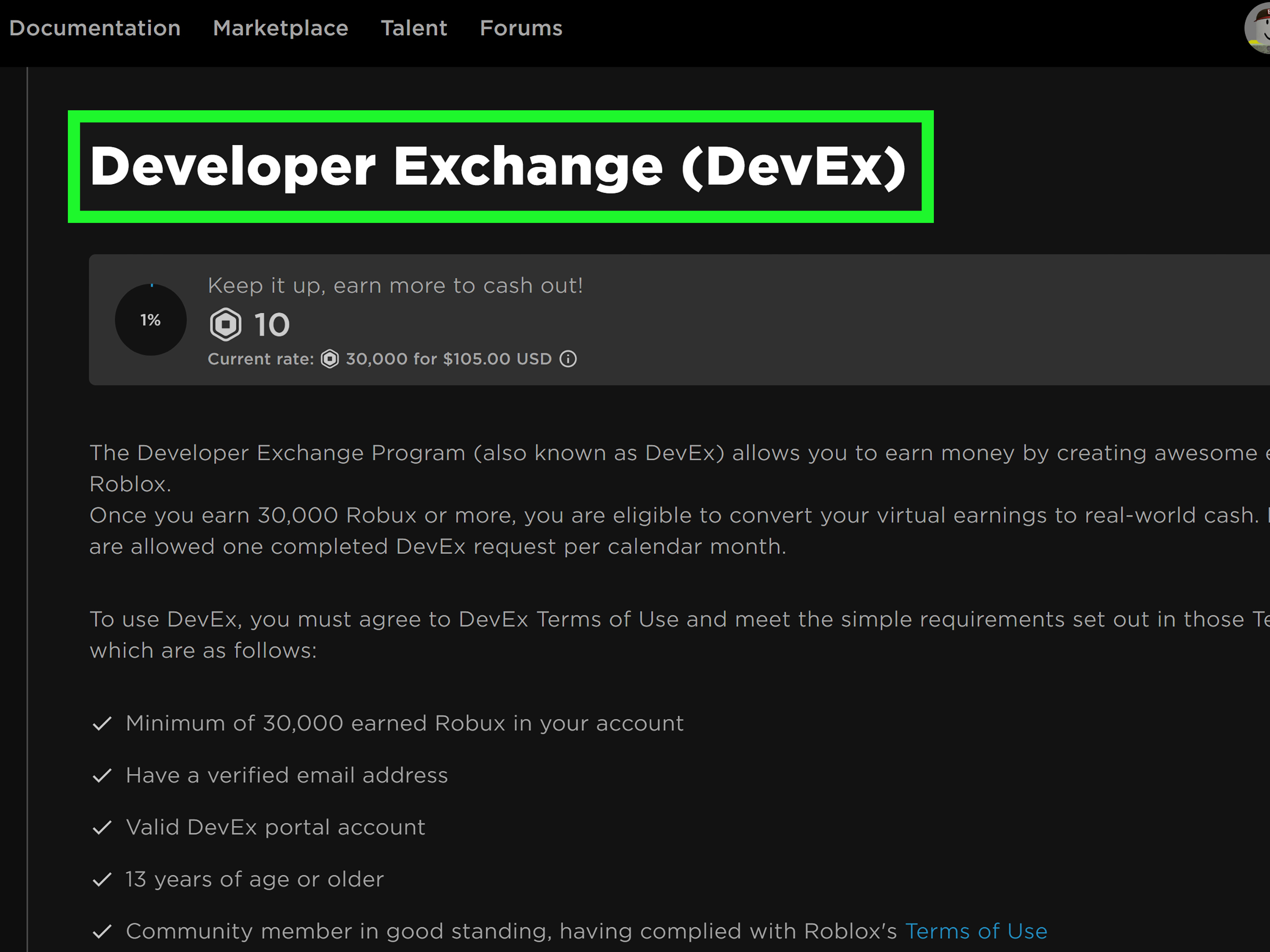
Task: Open the Documentation menu item
Action: tap(95, 28)
